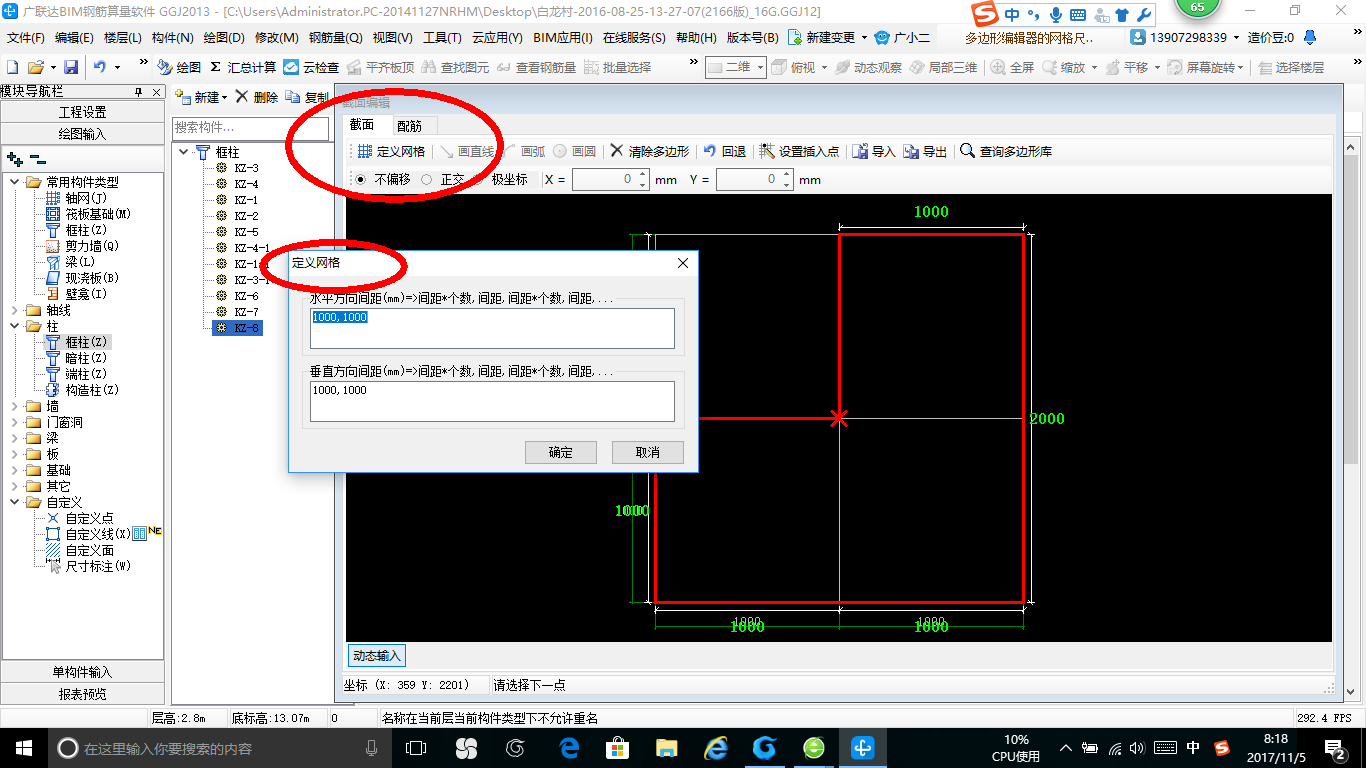The width and height of the screenshot is (1366, 768).
Task: Run 汇总计算 summary calculation
Action: (242, 67)
